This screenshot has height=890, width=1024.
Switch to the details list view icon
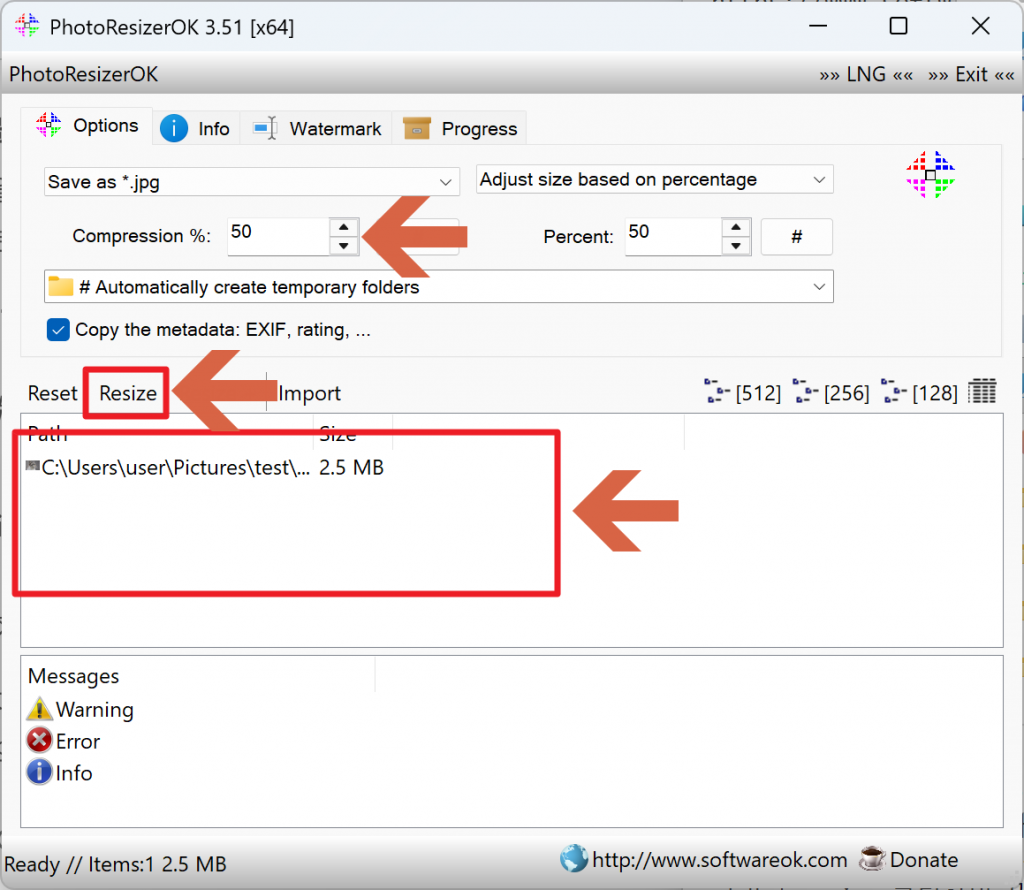tap(982, 391)
